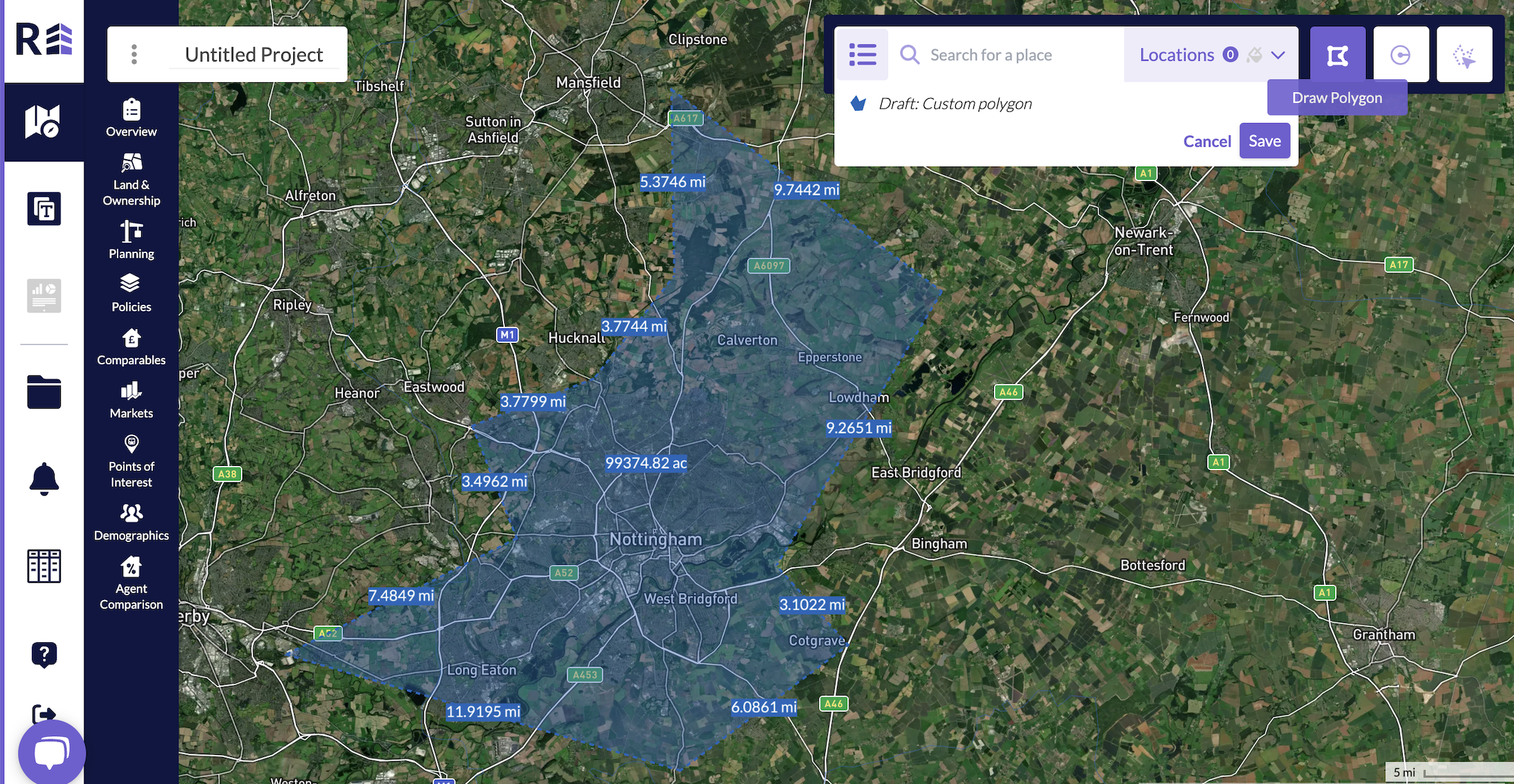Select the draw circle radius tool
The image size is (1514, 784).
coord(1401,55)
